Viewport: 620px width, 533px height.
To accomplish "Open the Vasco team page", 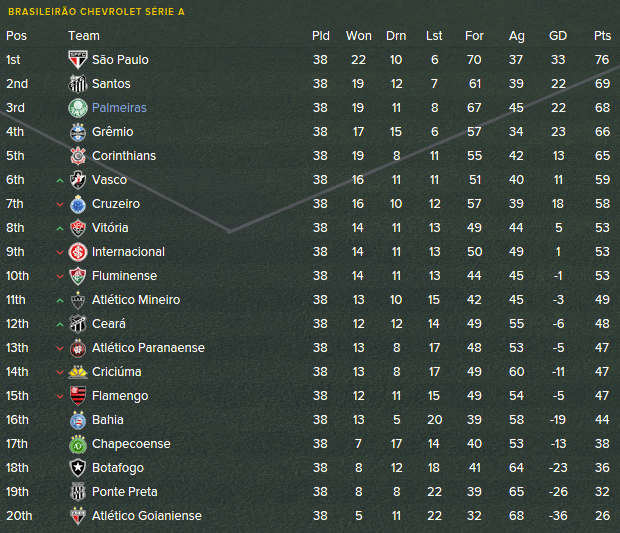I will pyautogui.click(x=109, y=180).
